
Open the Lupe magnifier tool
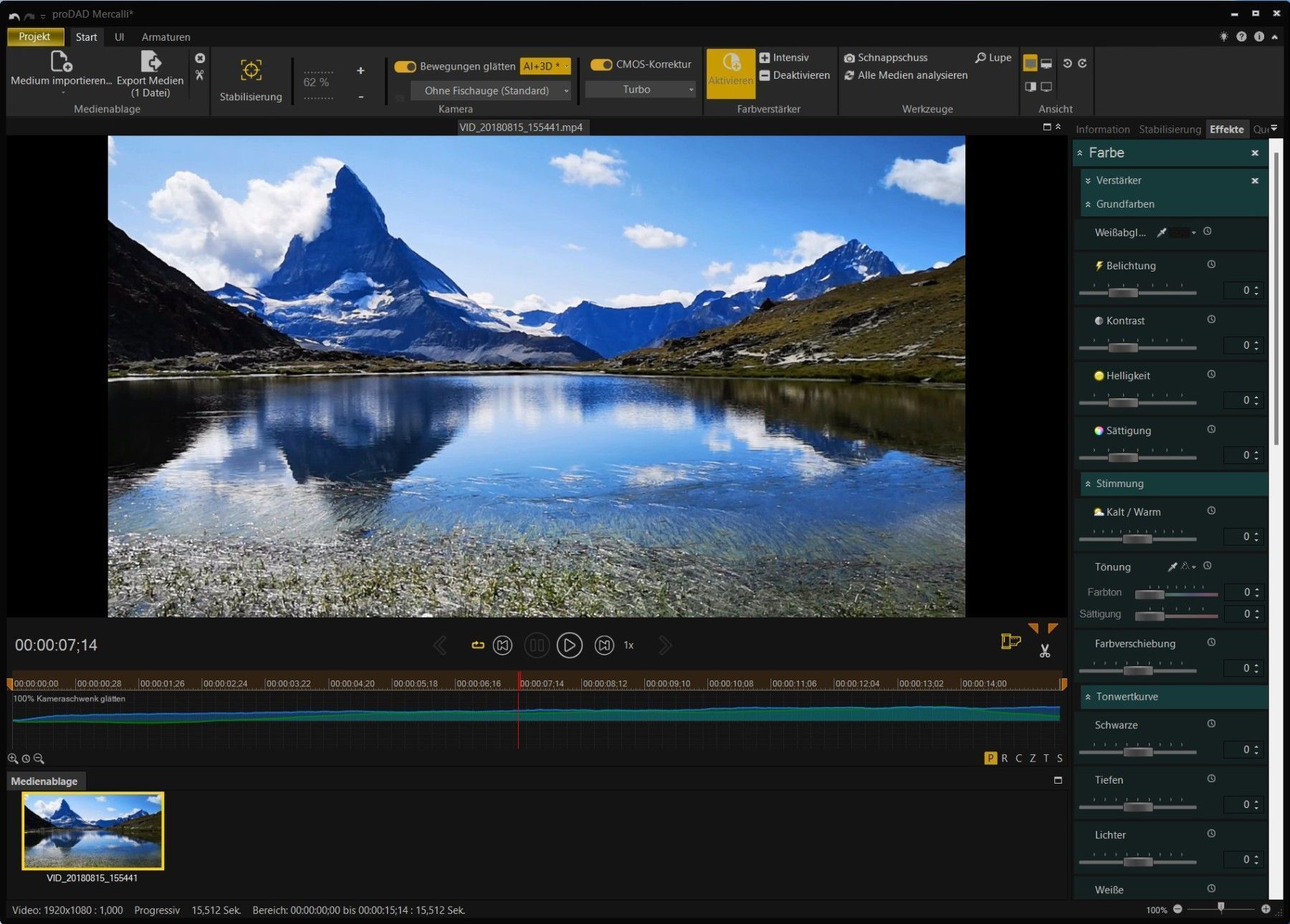[993, 57]
